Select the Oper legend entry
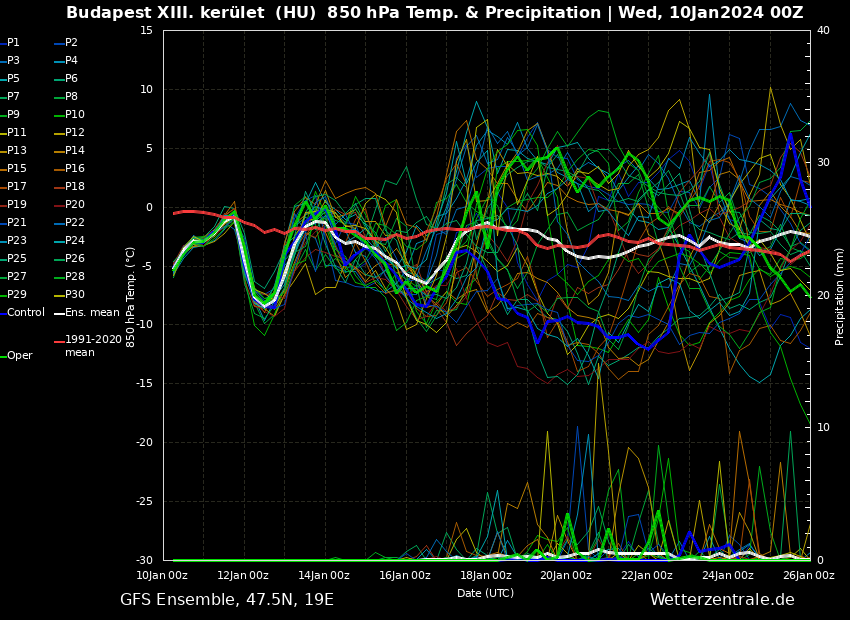The image size is (850, 620). point(20,356)
